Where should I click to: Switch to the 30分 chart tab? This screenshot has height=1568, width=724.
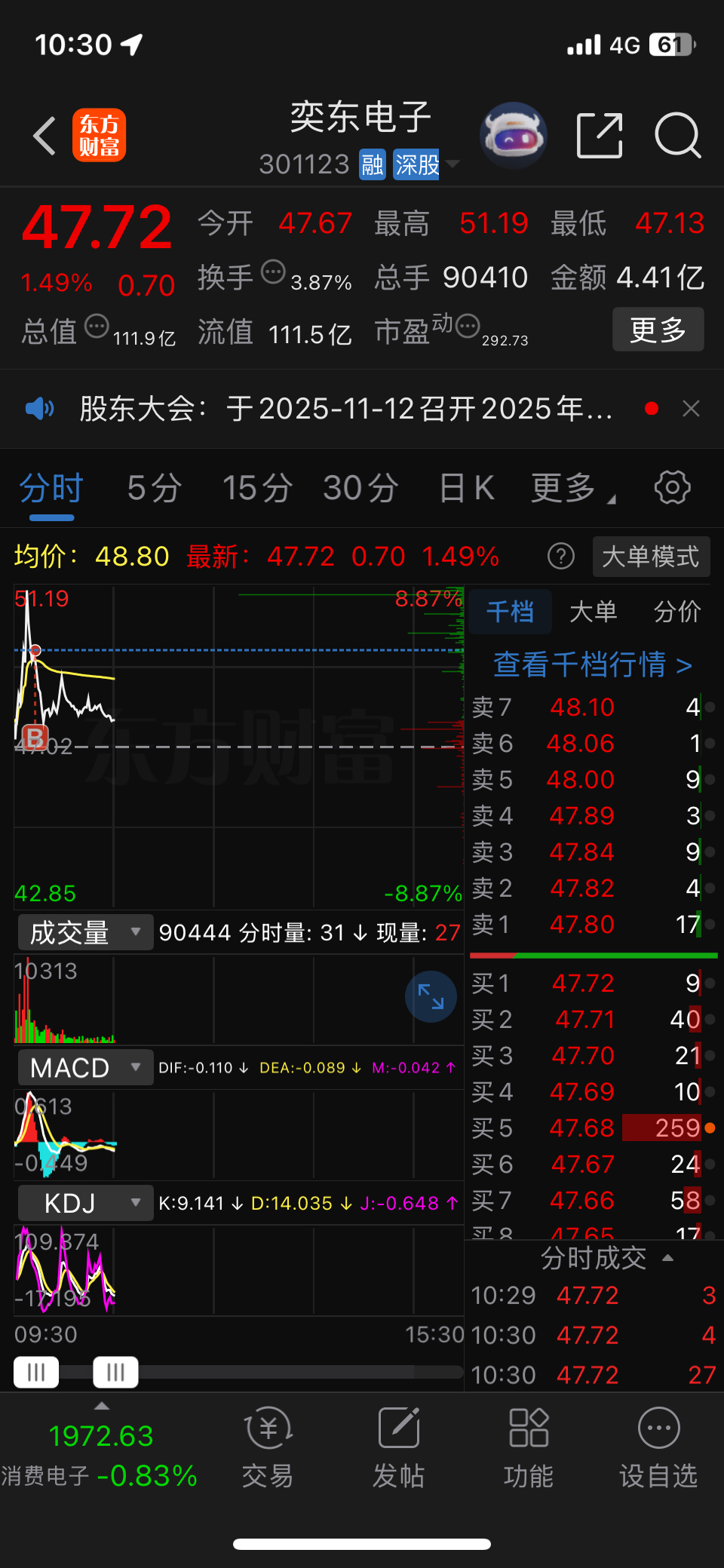tap(360, 488)
